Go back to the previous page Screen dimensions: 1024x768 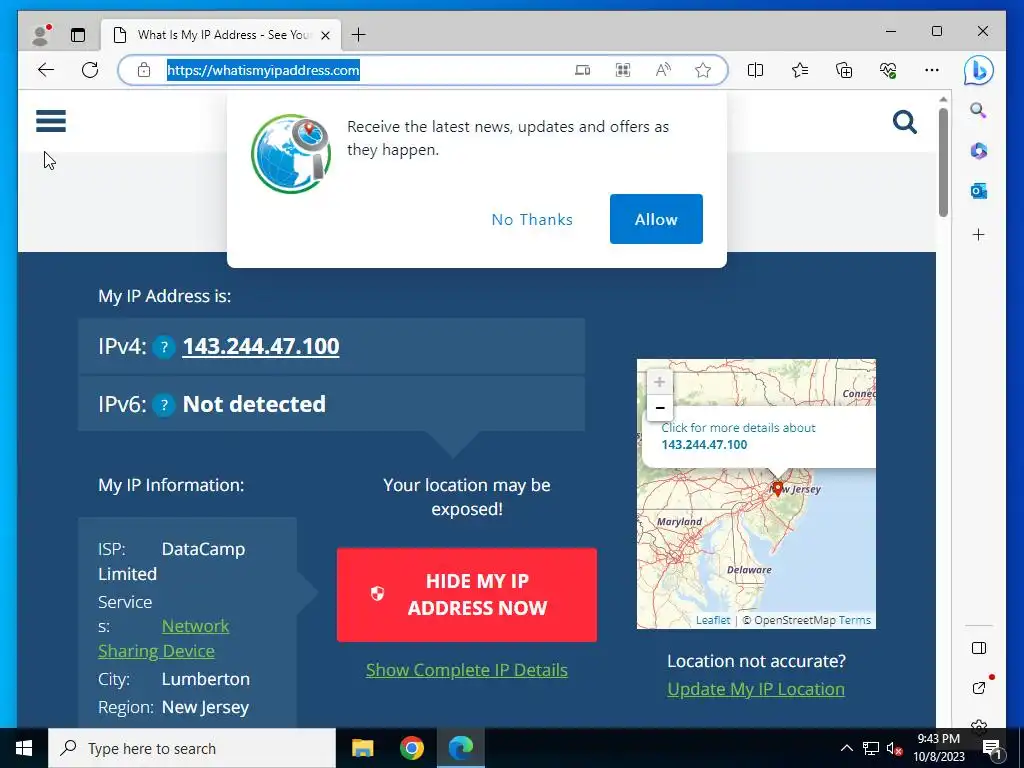46,70
